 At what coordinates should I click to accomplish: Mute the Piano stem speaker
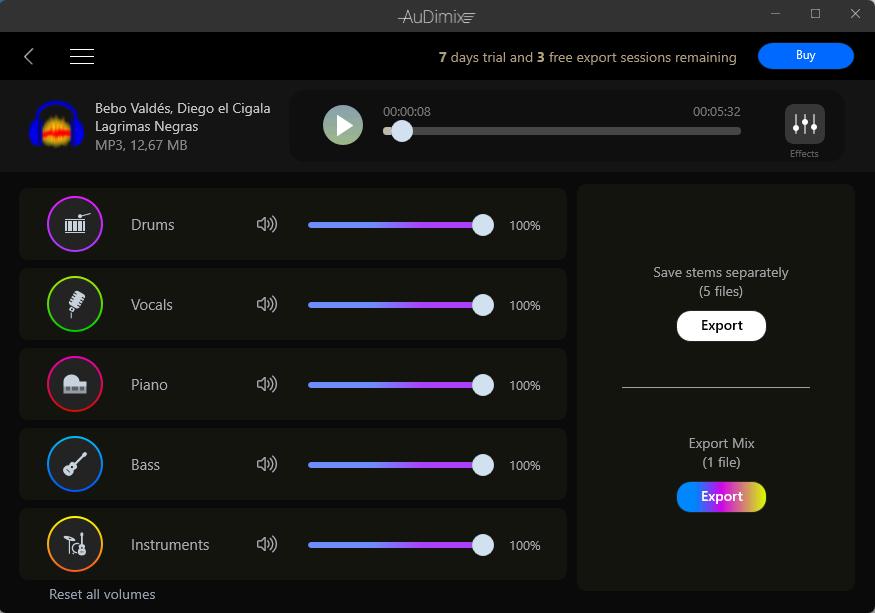click(267, 384)
